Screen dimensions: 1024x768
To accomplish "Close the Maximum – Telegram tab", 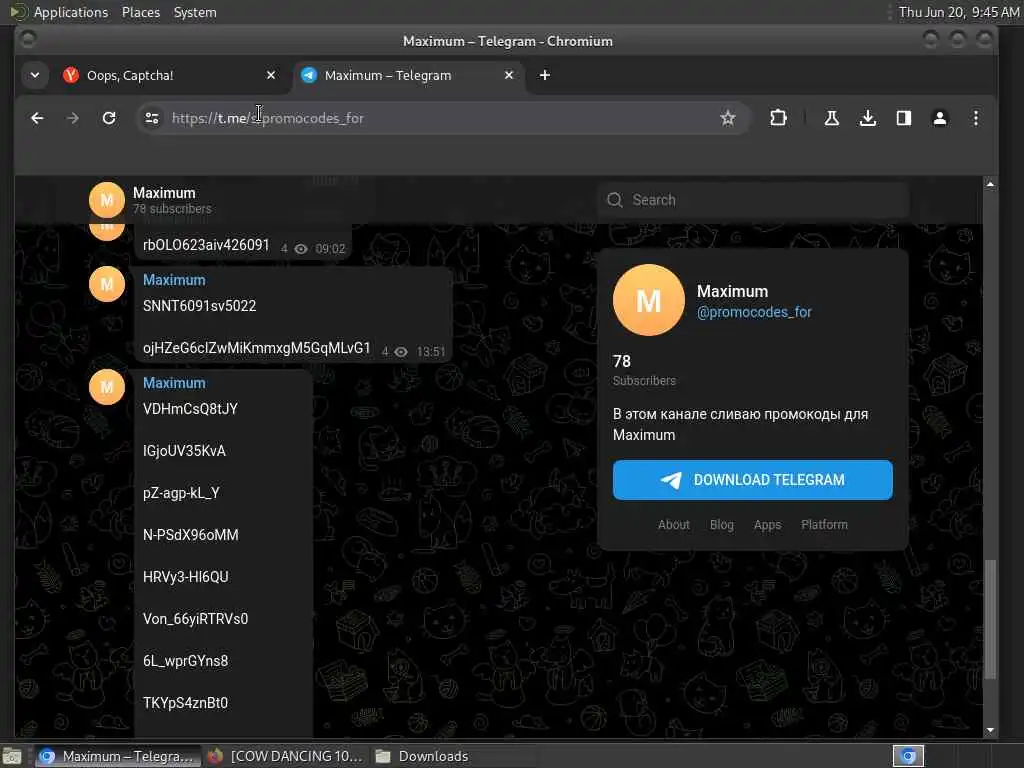I will [509, 75].
